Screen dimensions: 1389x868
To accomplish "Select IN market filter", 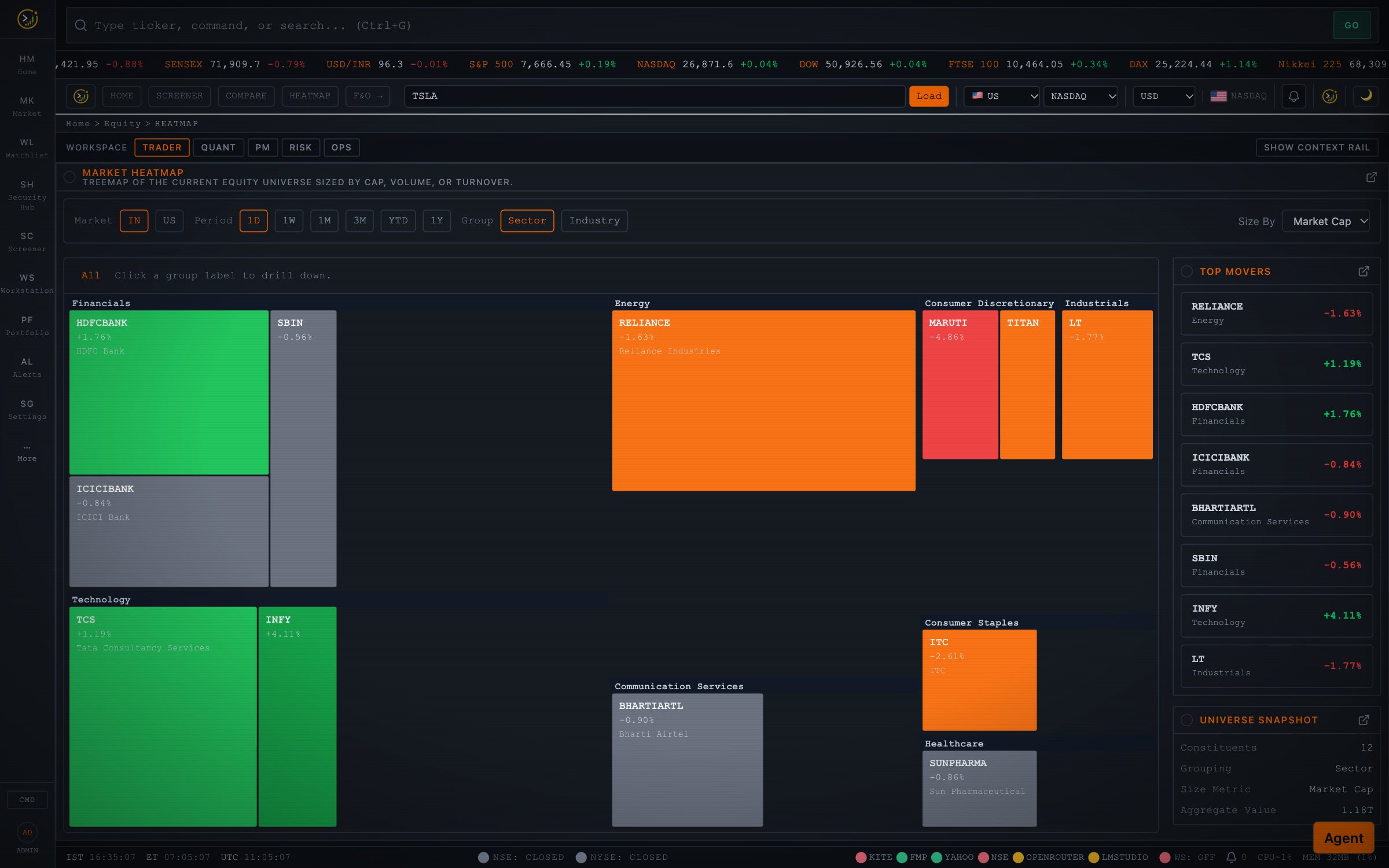I will (x=134, y=220).
